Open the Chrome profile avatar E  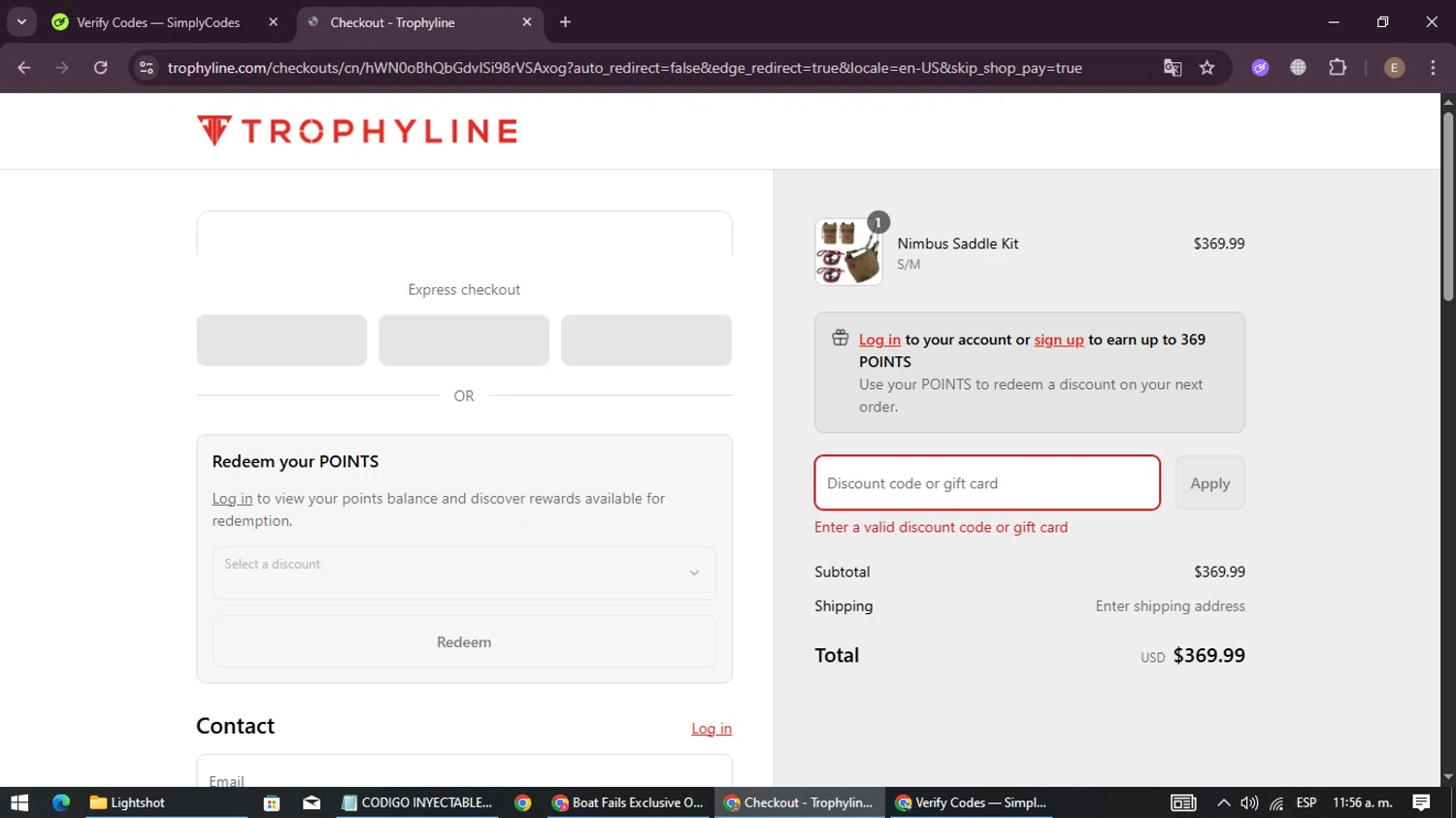click(1394, 68)
